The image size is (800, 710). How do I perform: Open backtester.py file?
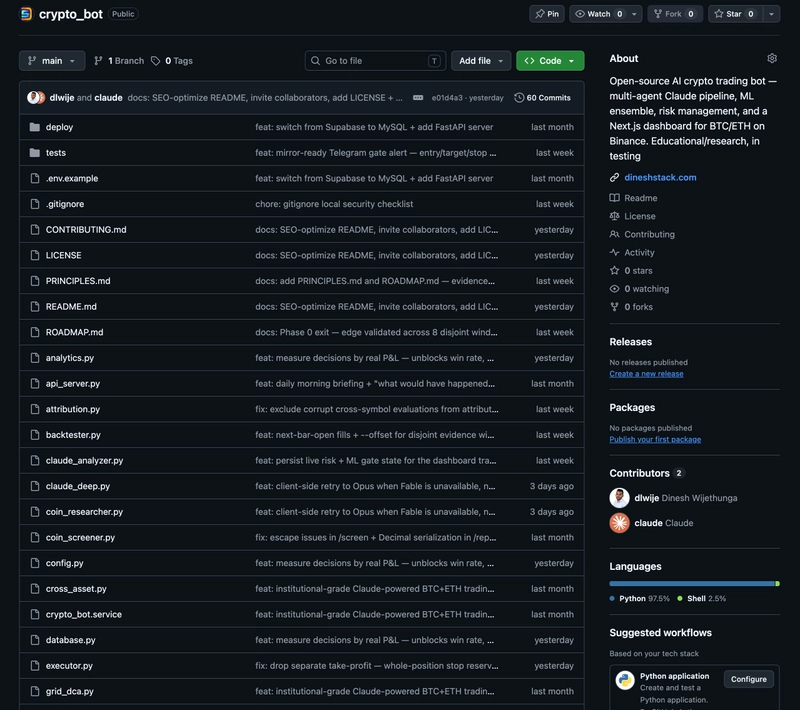point(73,435)
